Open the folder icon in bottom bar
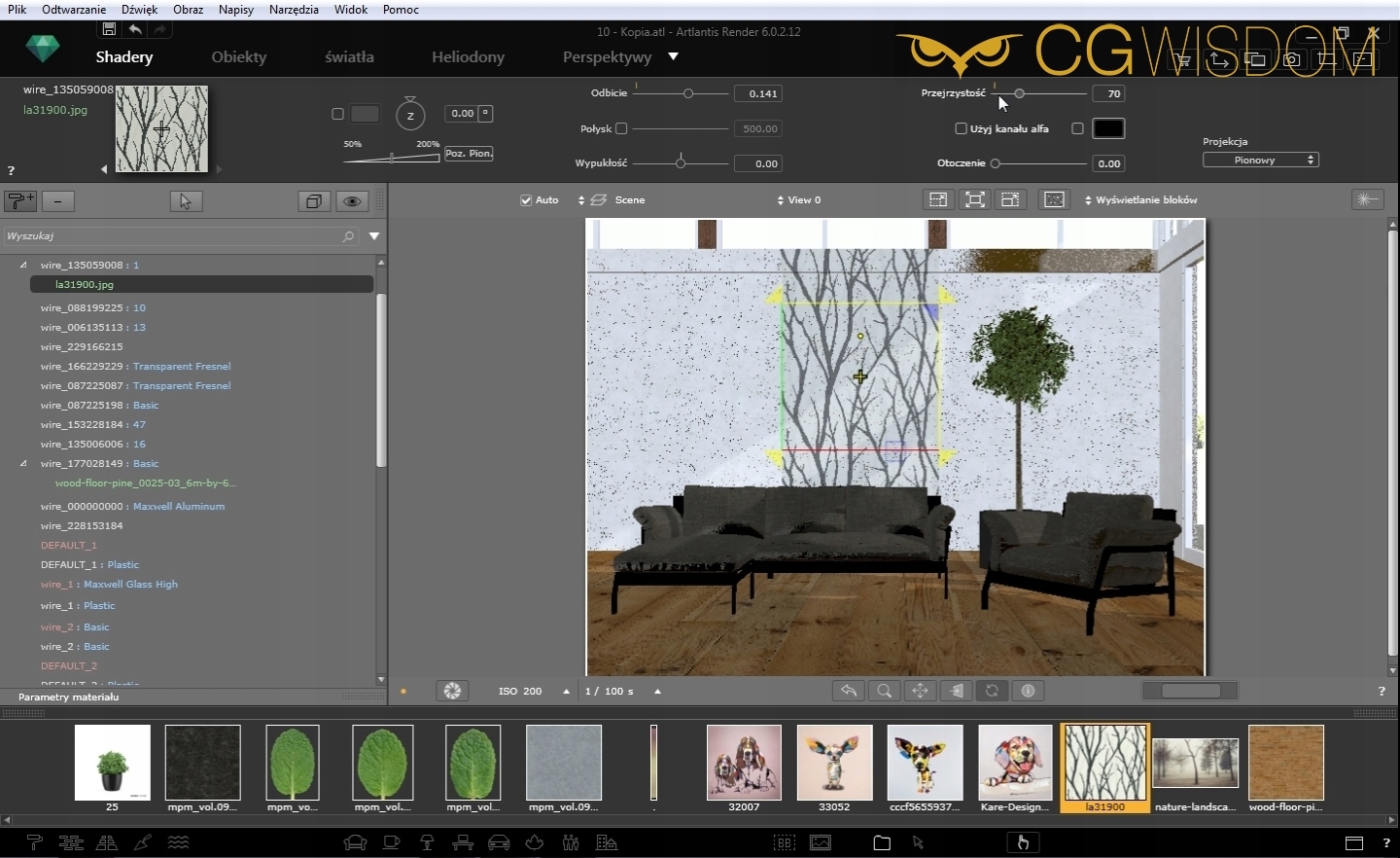Viewport: 1400px width, 858px height. click(882, 842)
